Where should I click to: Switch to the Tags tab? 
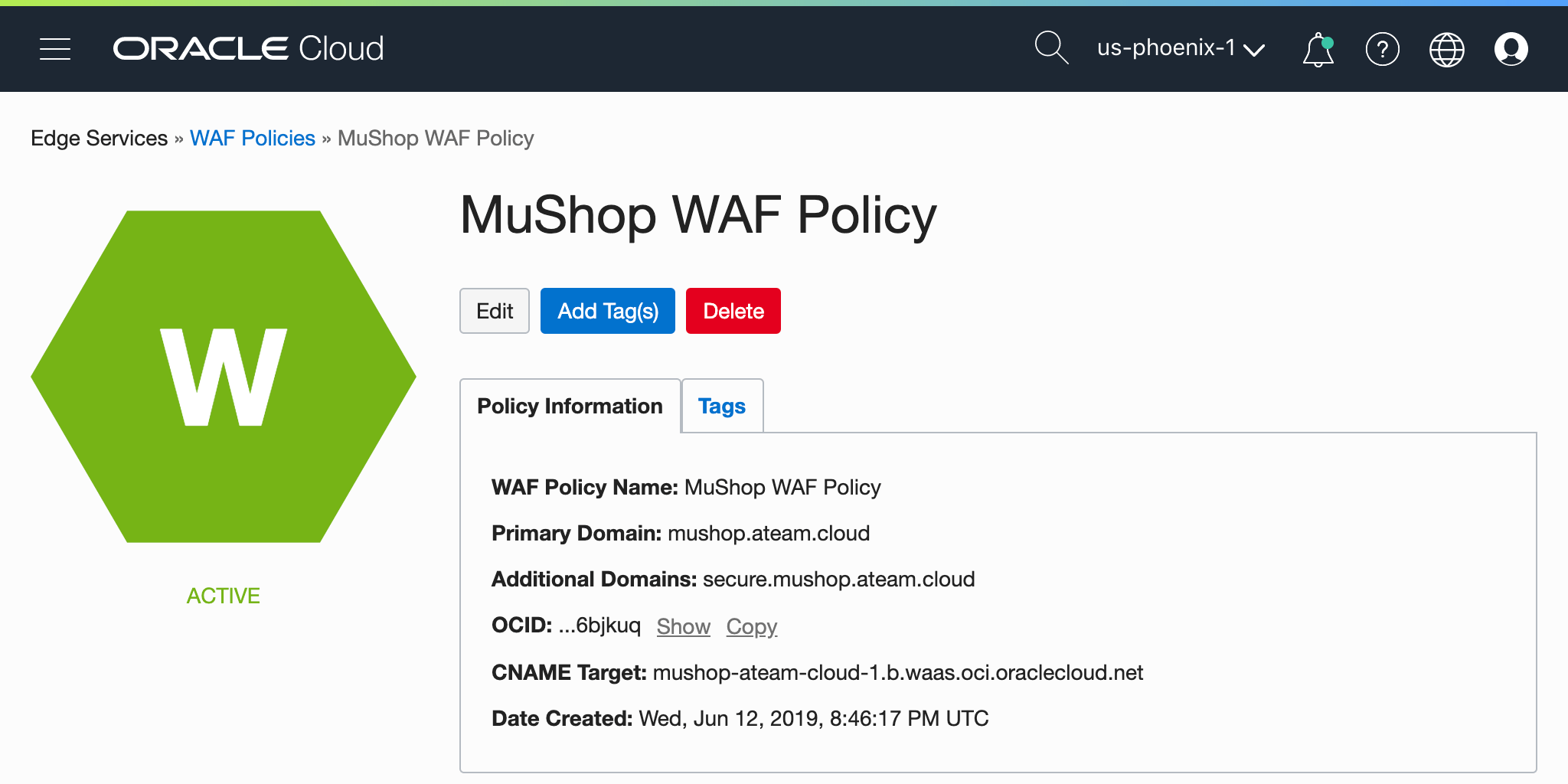coord(721,406)
